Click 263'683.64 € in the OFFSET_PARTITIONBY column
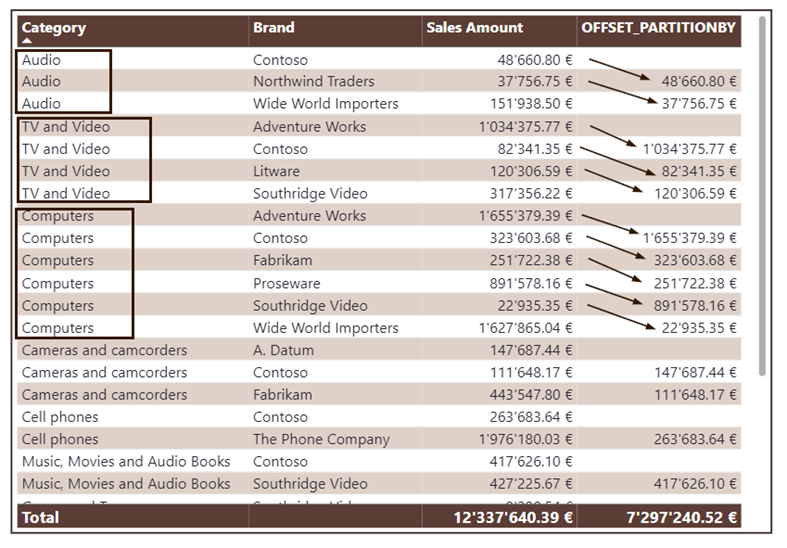787x548 pixels. pos(695,440)
